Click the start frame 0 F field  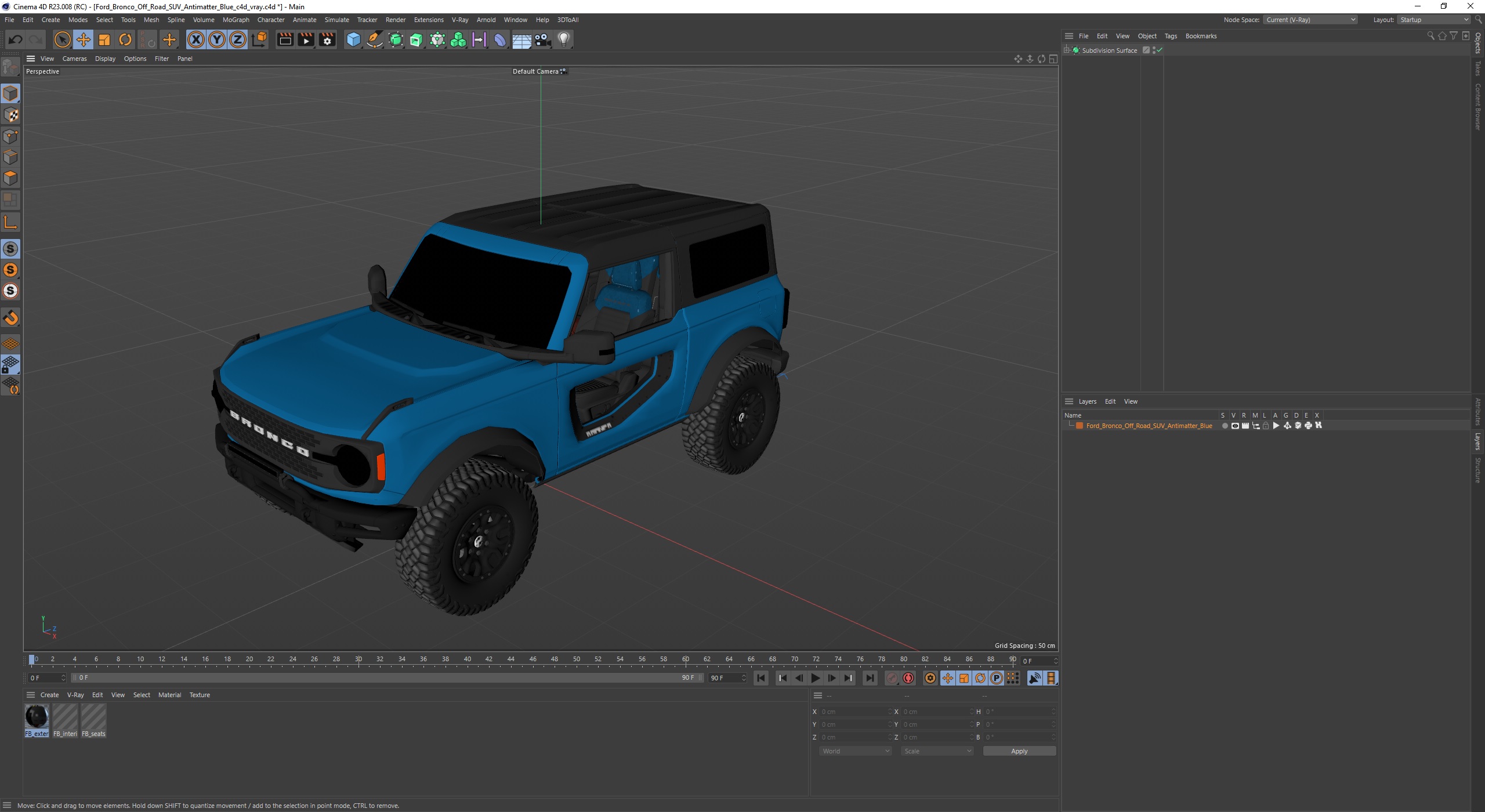coord(48,678)
